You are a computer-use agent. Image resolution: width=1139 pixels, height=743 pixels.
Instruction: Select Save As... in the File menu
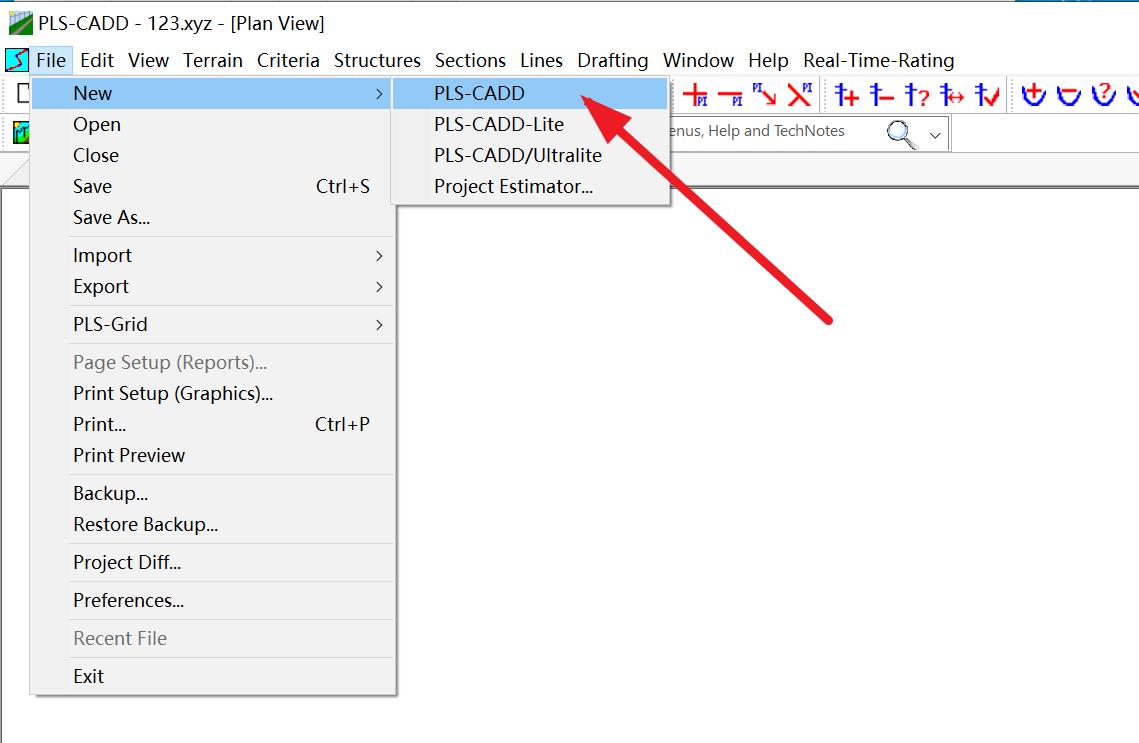point(212,218)
